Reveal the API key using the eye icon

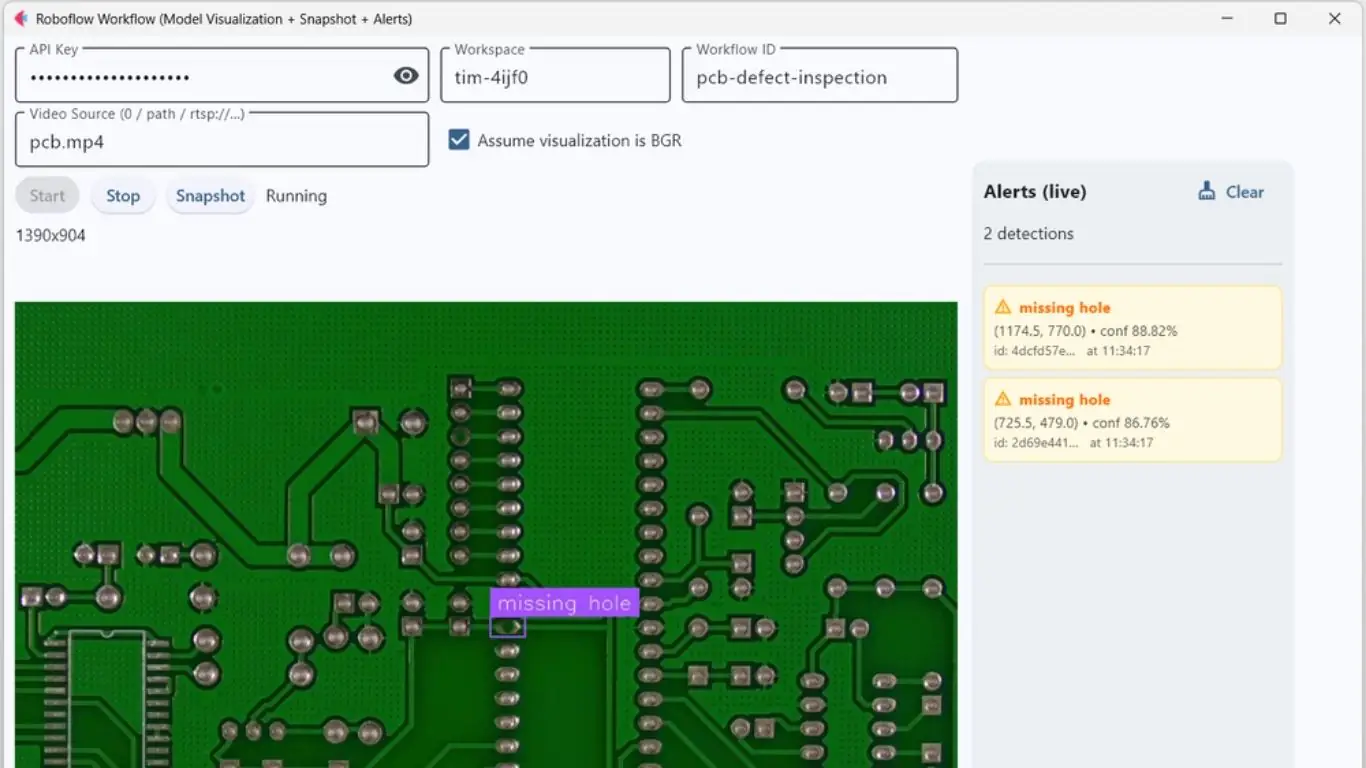(406, 76)
